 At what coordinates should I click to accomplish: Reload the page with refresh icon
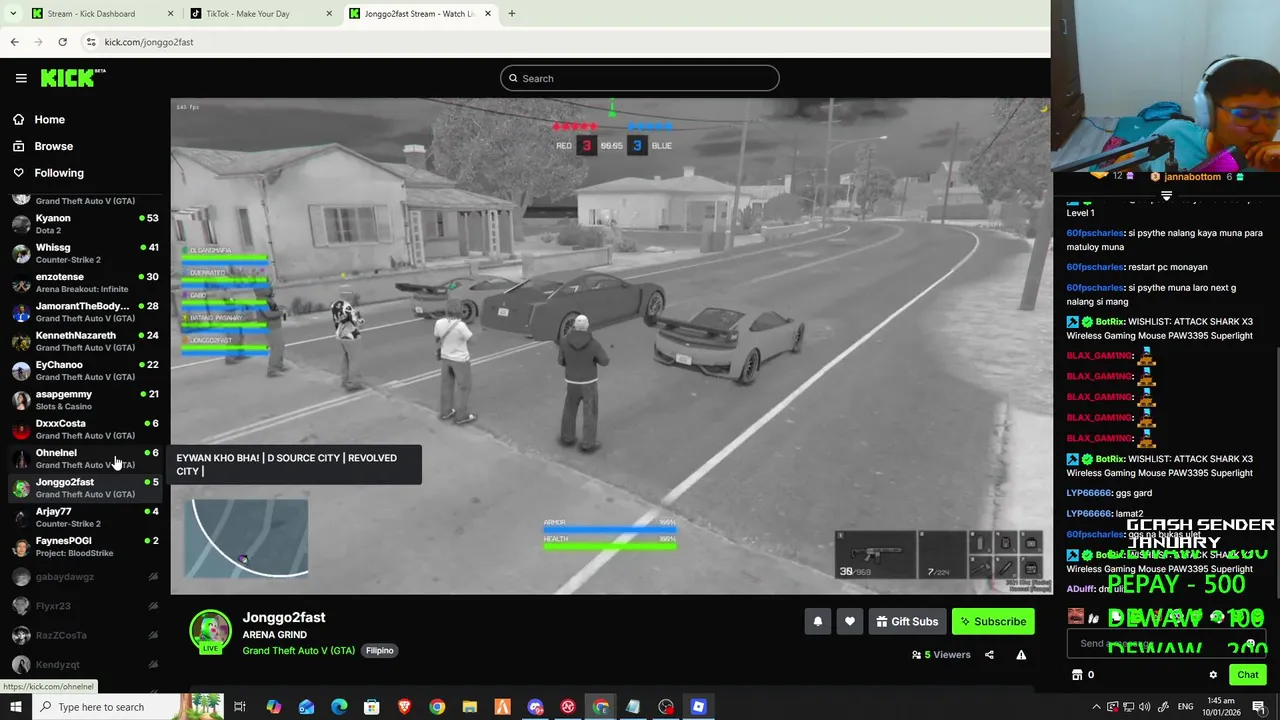[62, 42]
